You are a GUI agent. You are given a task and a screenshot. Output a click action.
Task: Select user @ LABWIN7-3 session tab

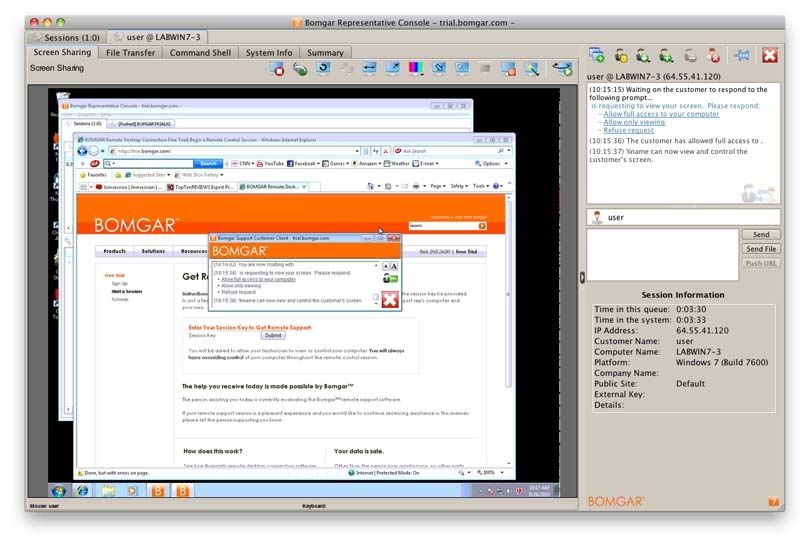158,37
